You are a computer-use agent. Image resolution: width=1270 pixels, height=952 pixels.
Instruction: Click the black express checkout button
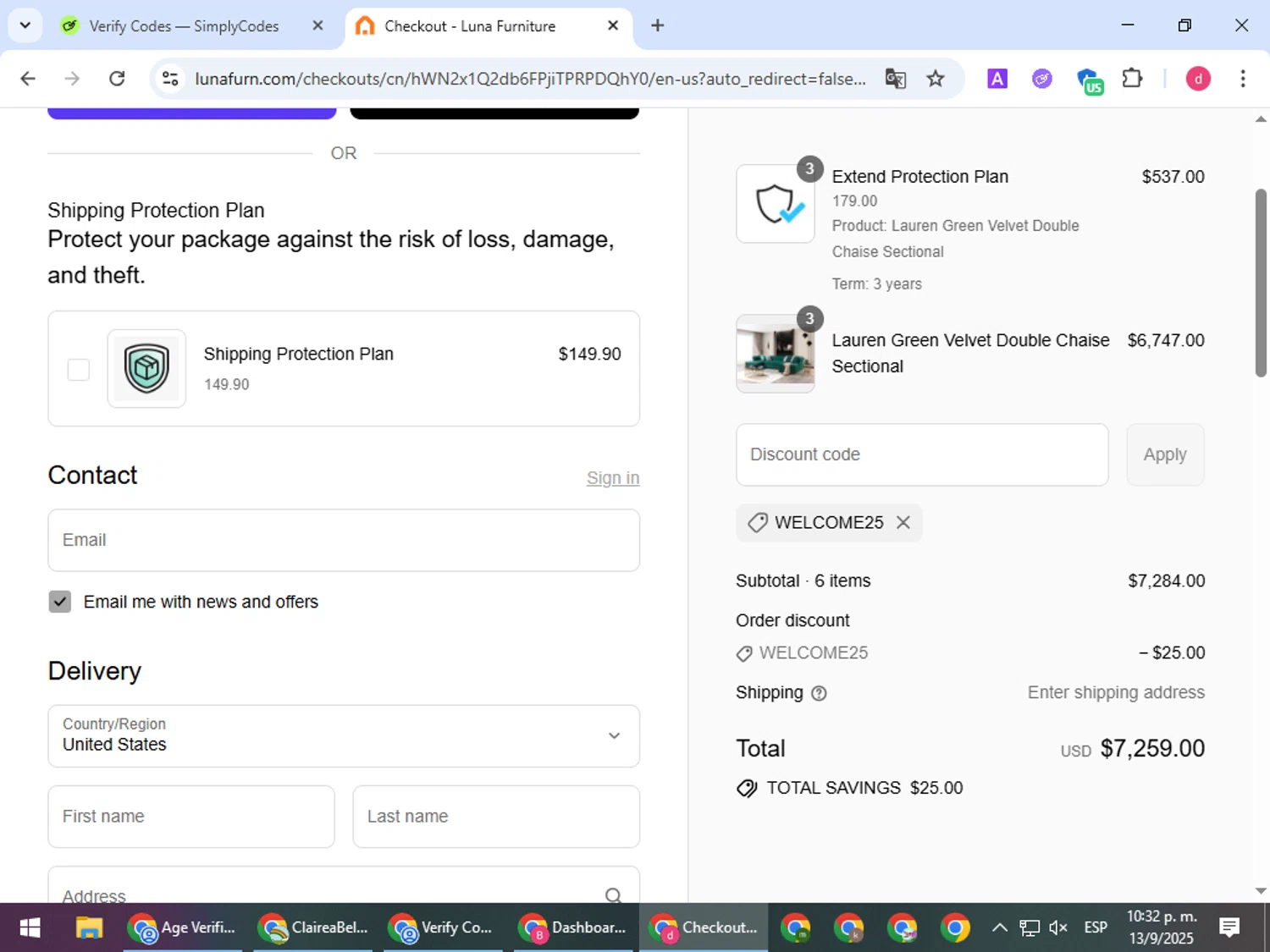point(494,113)
